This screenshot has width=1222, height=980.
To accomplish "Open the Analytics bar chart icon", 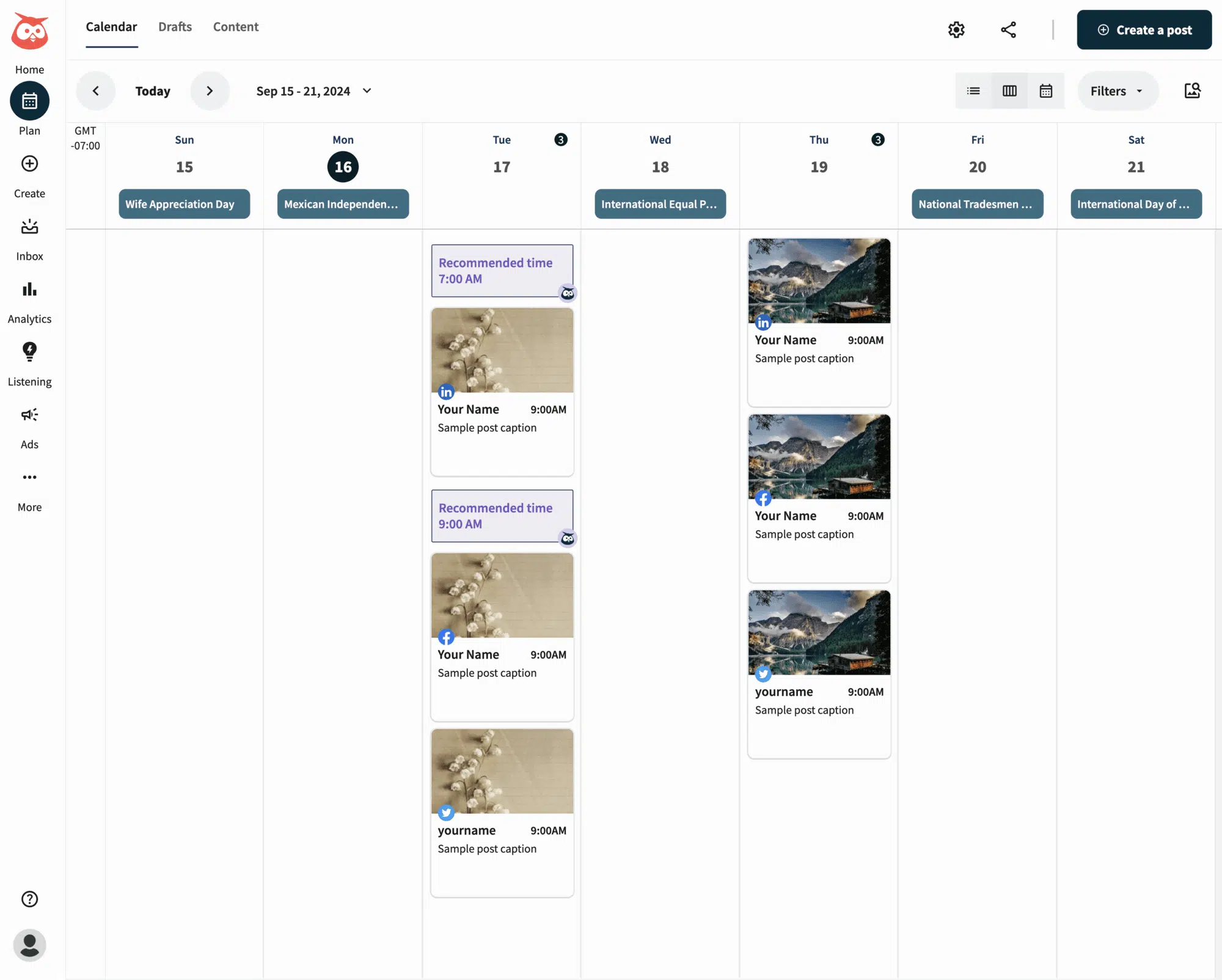I will point(29,290).
